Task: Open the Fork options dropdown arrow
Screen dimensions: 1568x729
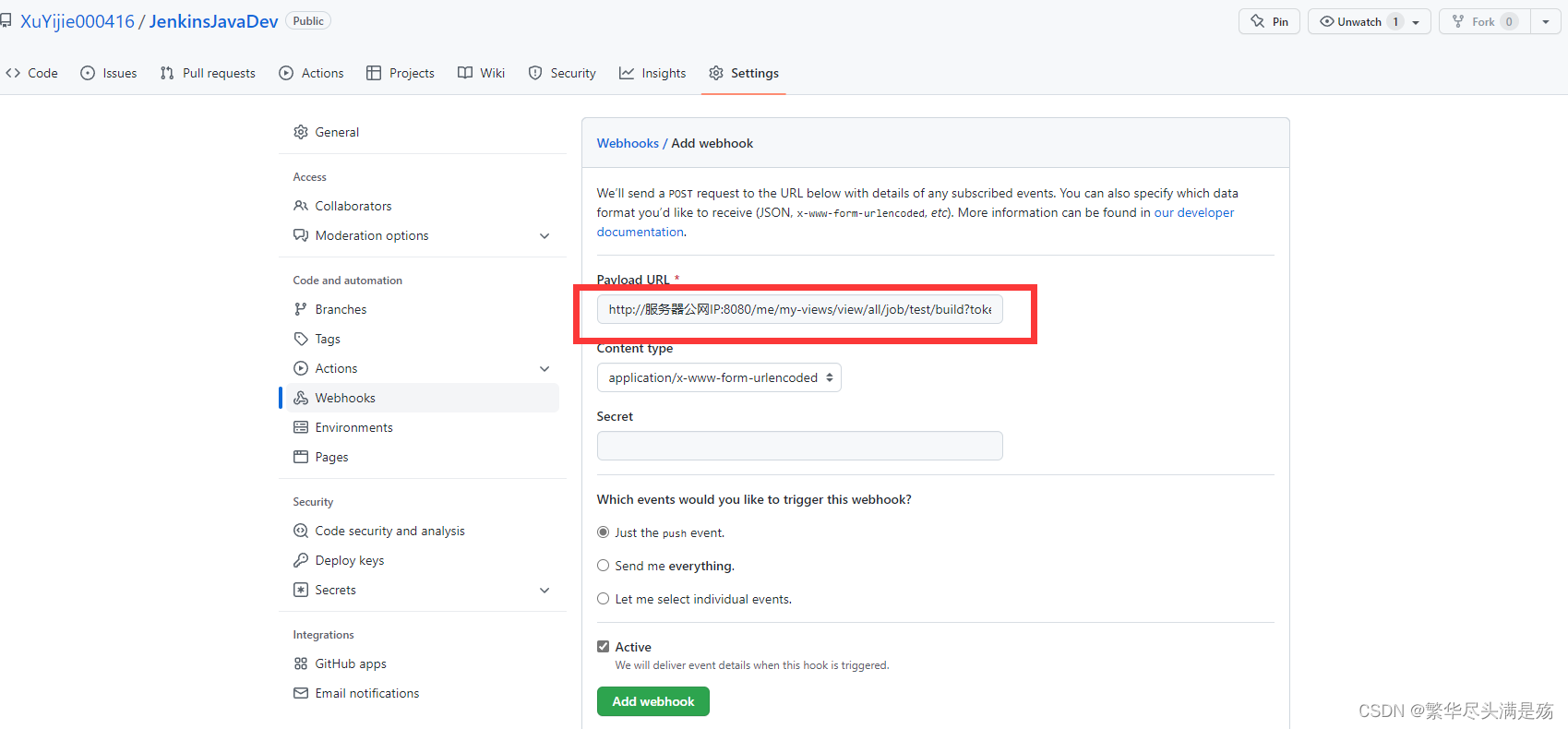Action: [1546, 21]
